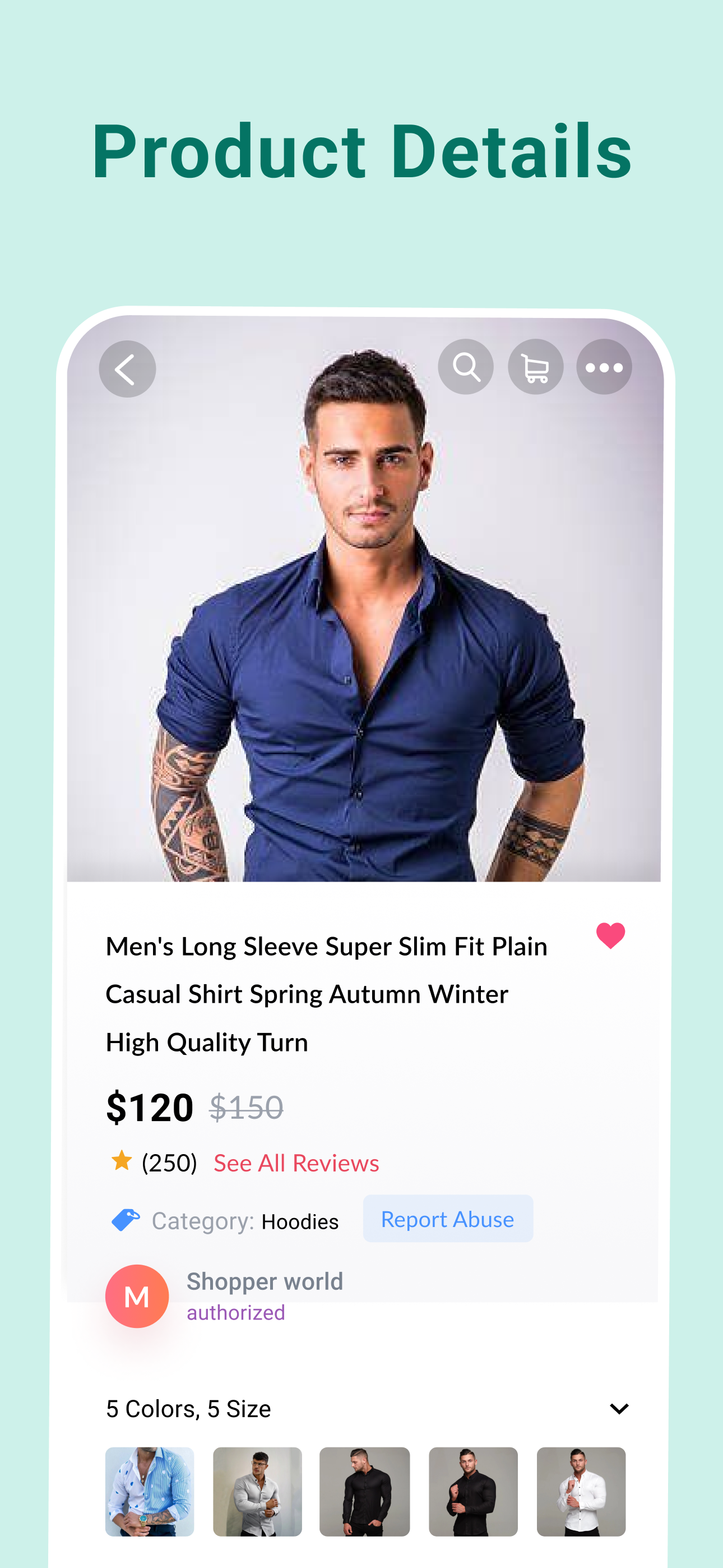Click the orange star rating icon
Screen dimensions: 723x1568
tap(122, 1161)
